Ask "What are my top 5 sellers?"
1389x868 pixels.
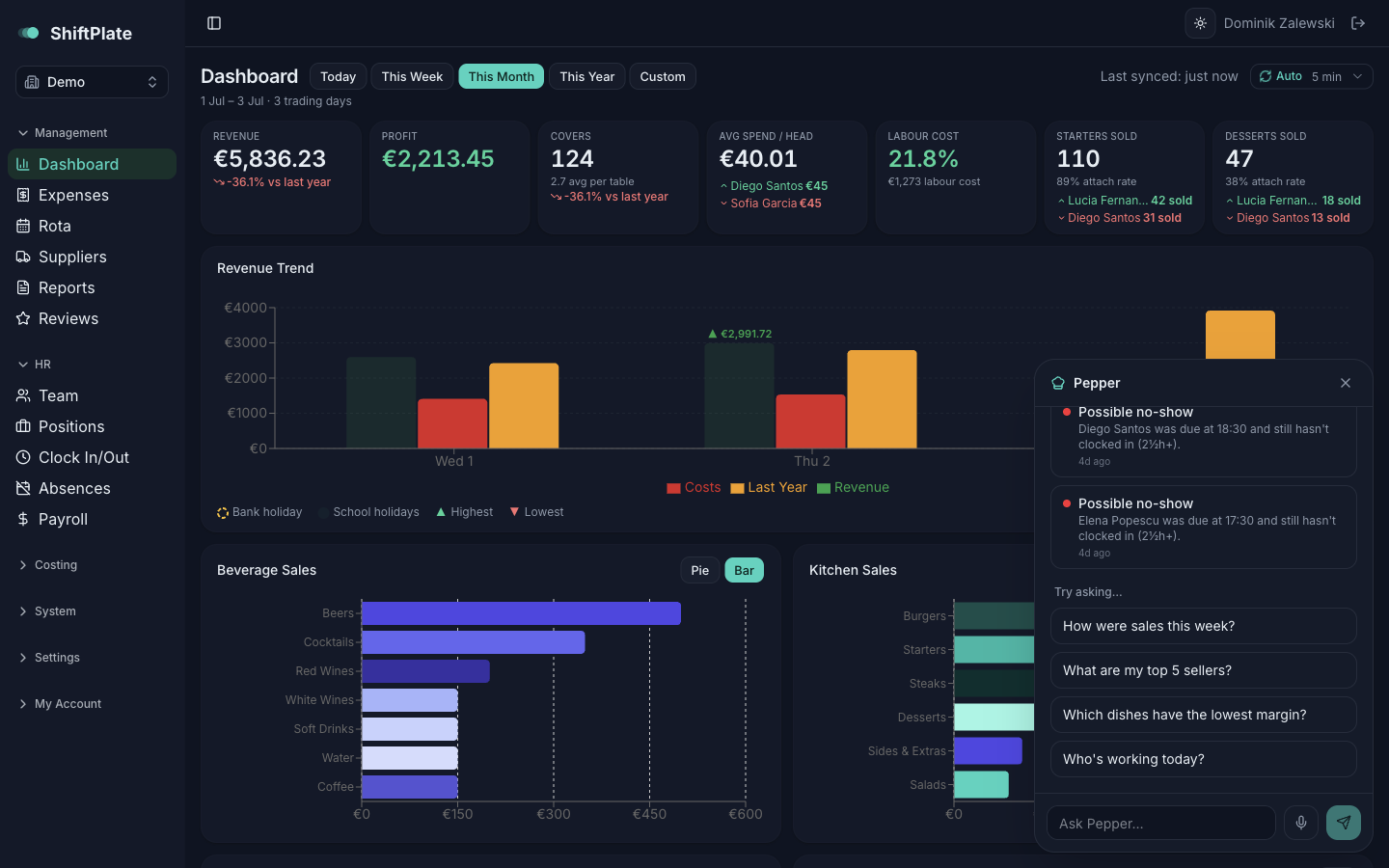point(1203,670)
